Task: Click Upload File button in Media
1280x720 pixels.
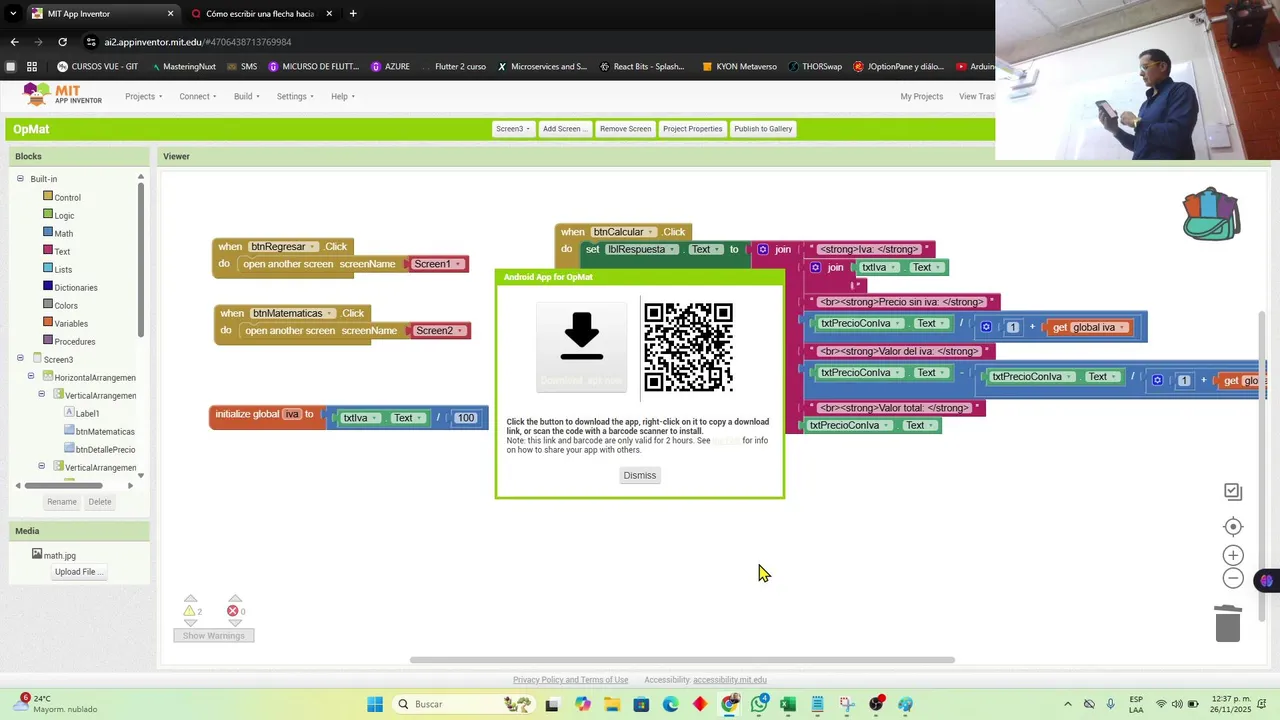Action: point(80,572)
